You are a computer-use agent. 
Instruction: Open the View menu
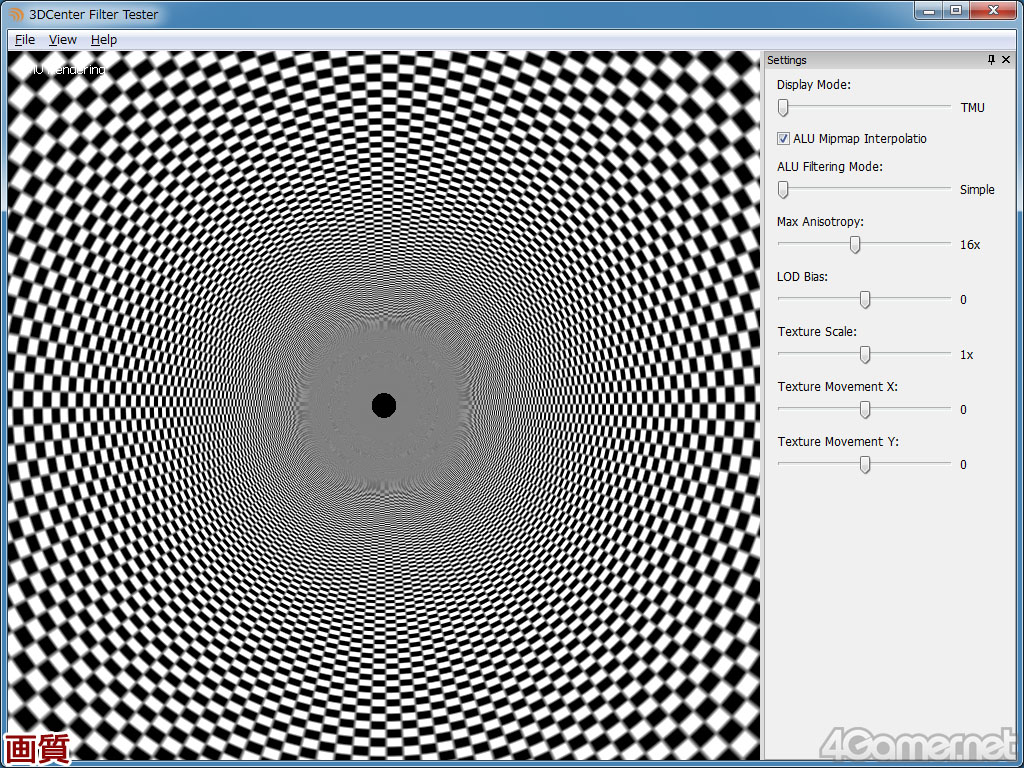coord(63,40)
